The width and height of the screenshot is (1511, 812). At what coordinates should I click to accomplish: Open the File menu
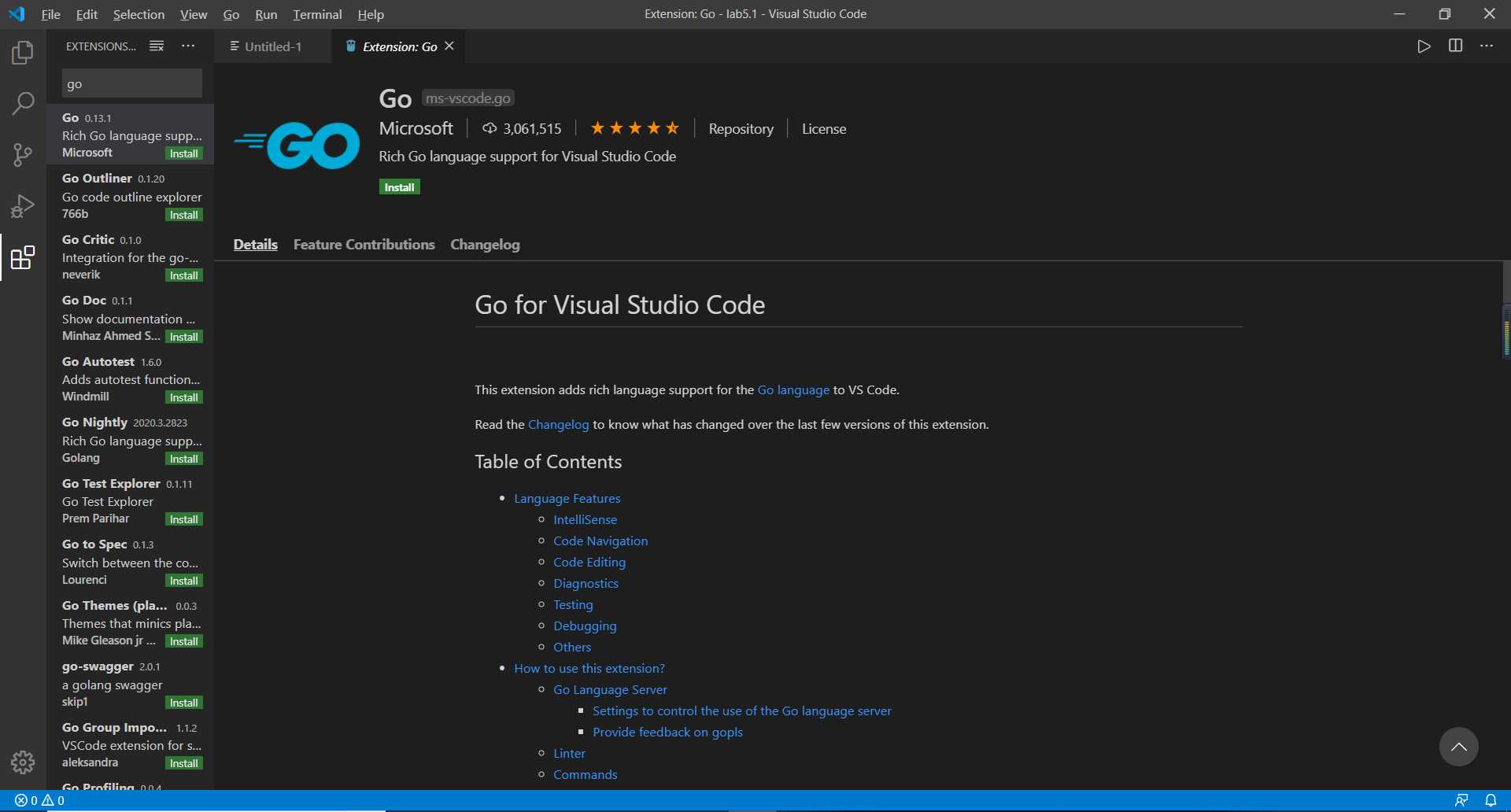(x=50, y=14)
